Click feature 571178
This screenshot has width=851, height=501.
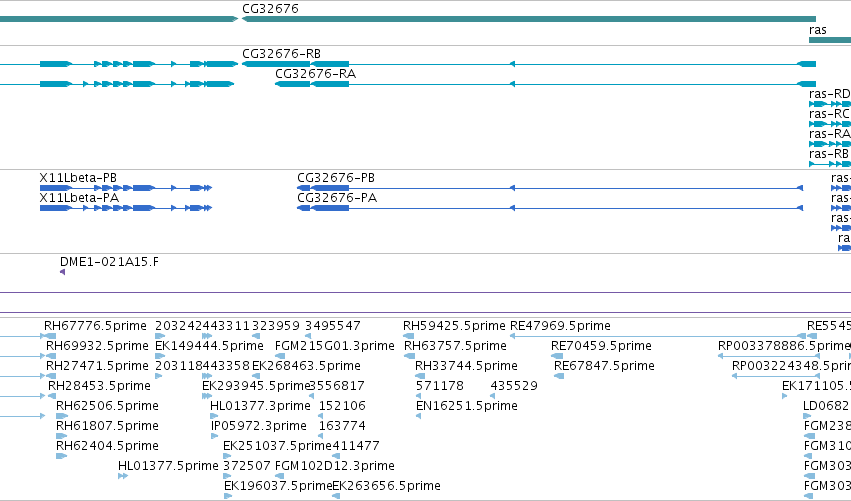tap(440, 386)
